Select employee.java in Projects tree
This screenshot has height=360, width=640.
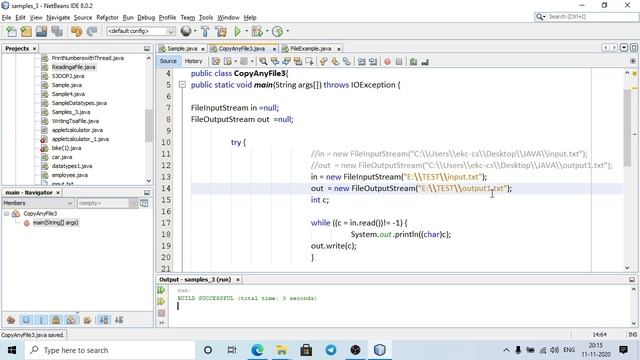70,175
